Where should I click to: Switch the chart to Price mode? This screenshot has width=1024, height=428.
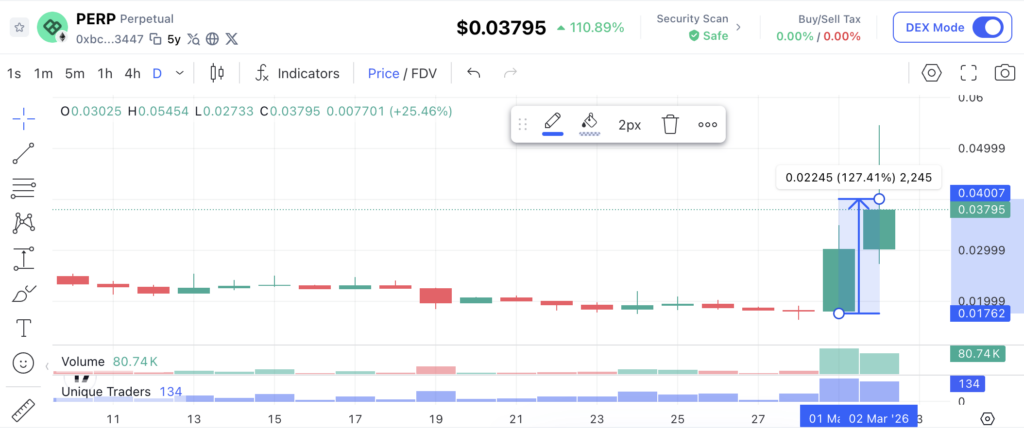[383, 74]
